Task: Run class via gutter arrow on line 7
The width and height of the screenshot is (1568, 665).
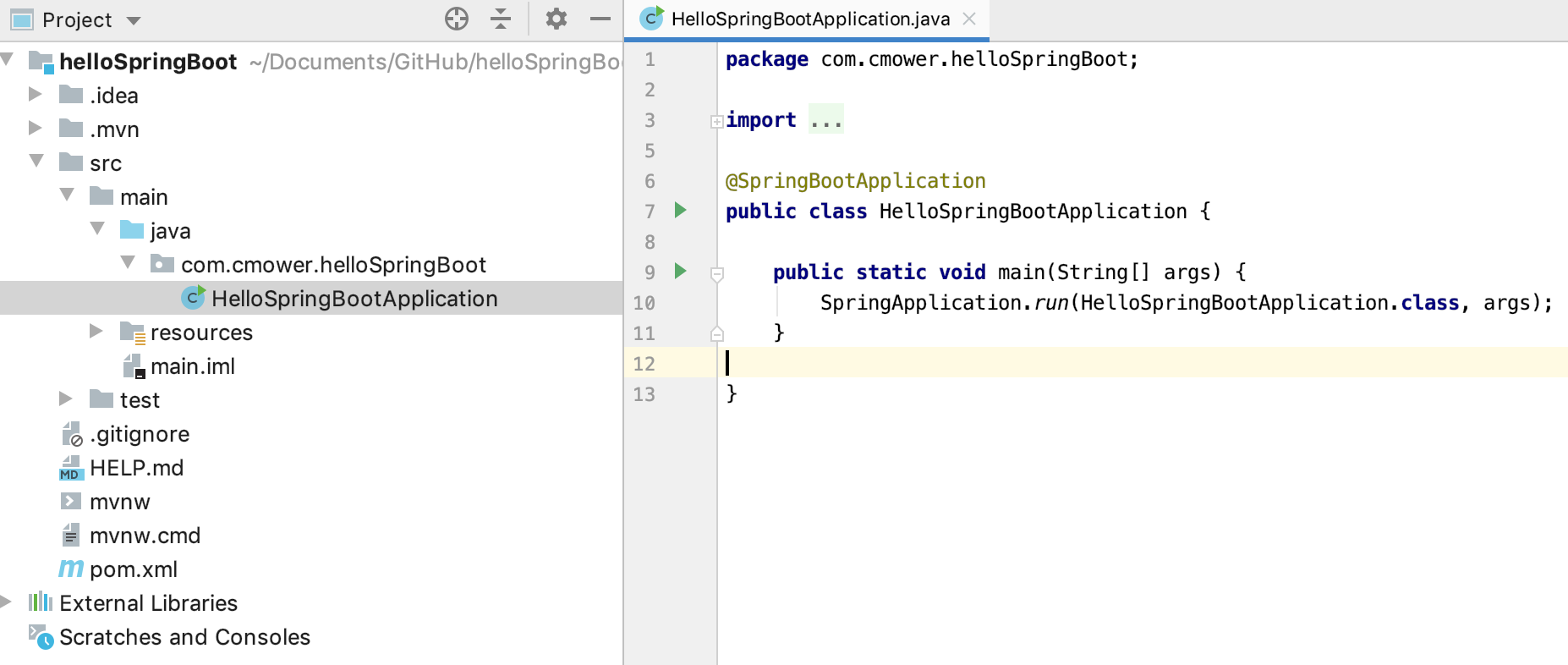Action: [x=680, y=210]
